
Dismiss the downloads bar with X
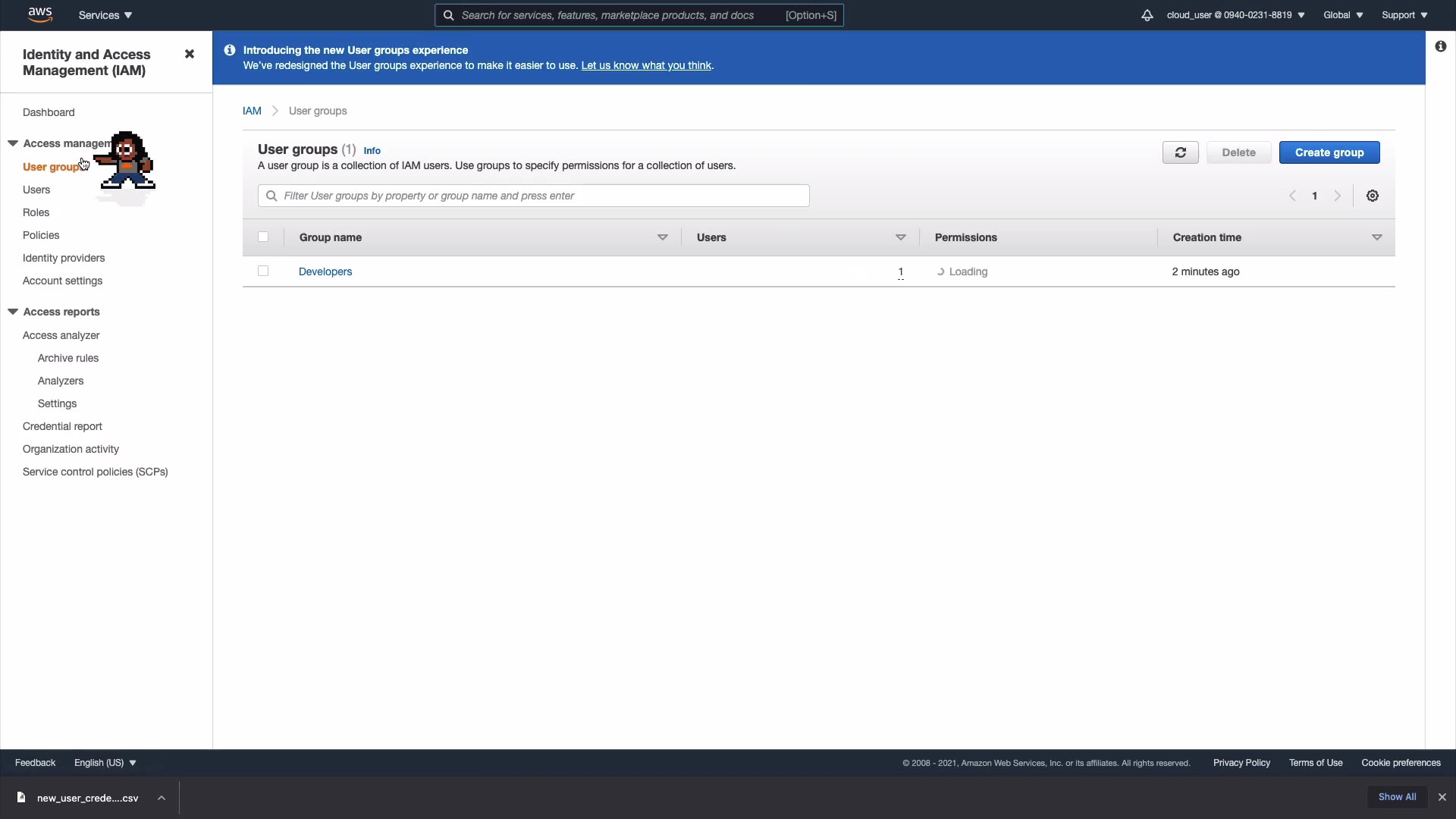coord(1442,797)
